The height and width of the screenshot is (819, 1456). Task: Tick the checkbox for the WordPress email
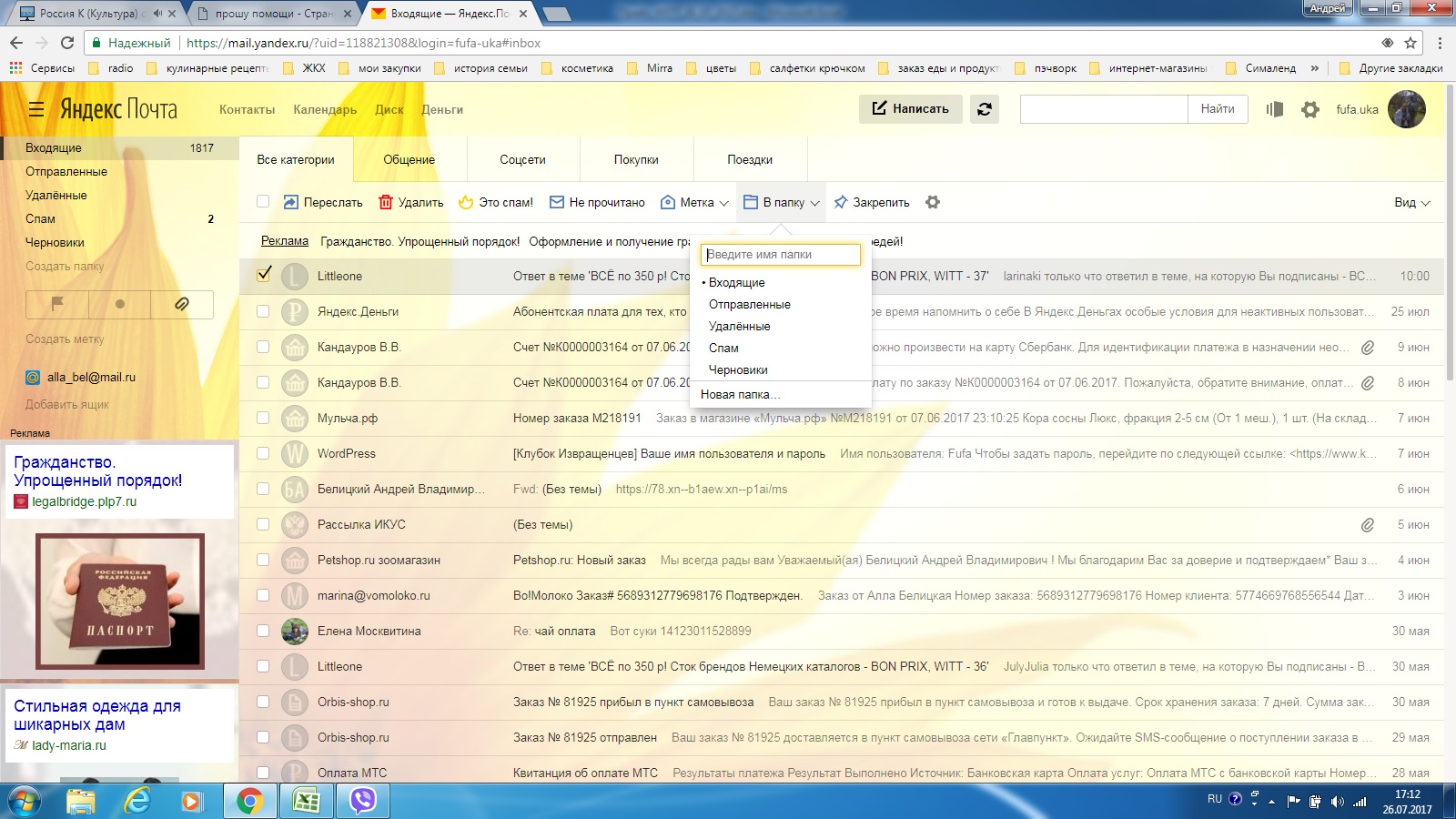[x=263, y=453]
